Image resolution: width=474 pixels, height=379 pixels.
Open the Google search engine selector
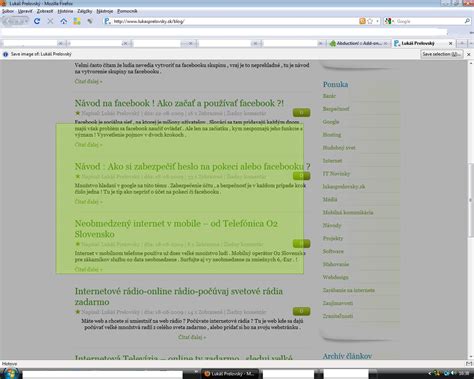pos(388,21)
